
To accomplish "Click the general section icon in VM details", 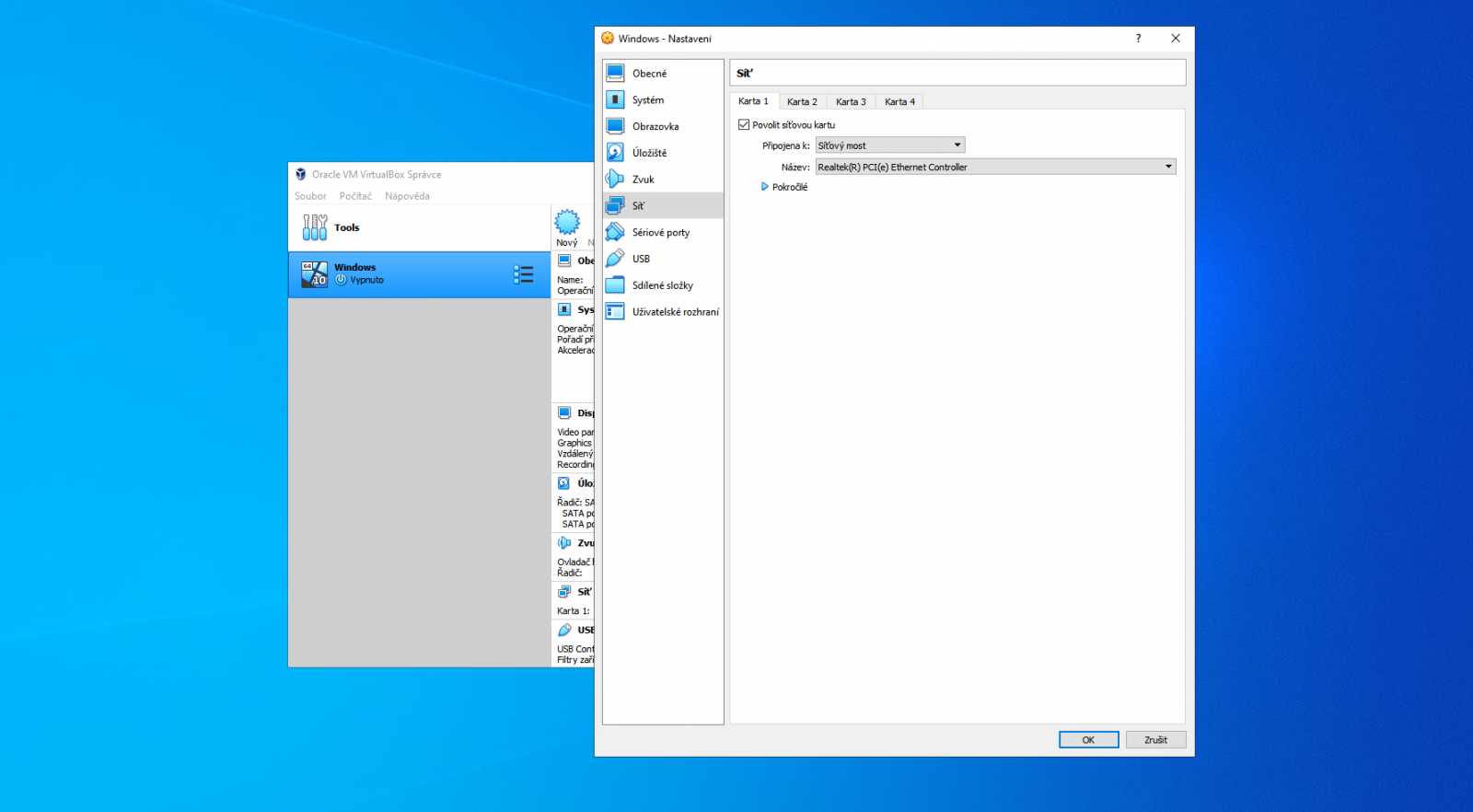I will click(564, 261).
